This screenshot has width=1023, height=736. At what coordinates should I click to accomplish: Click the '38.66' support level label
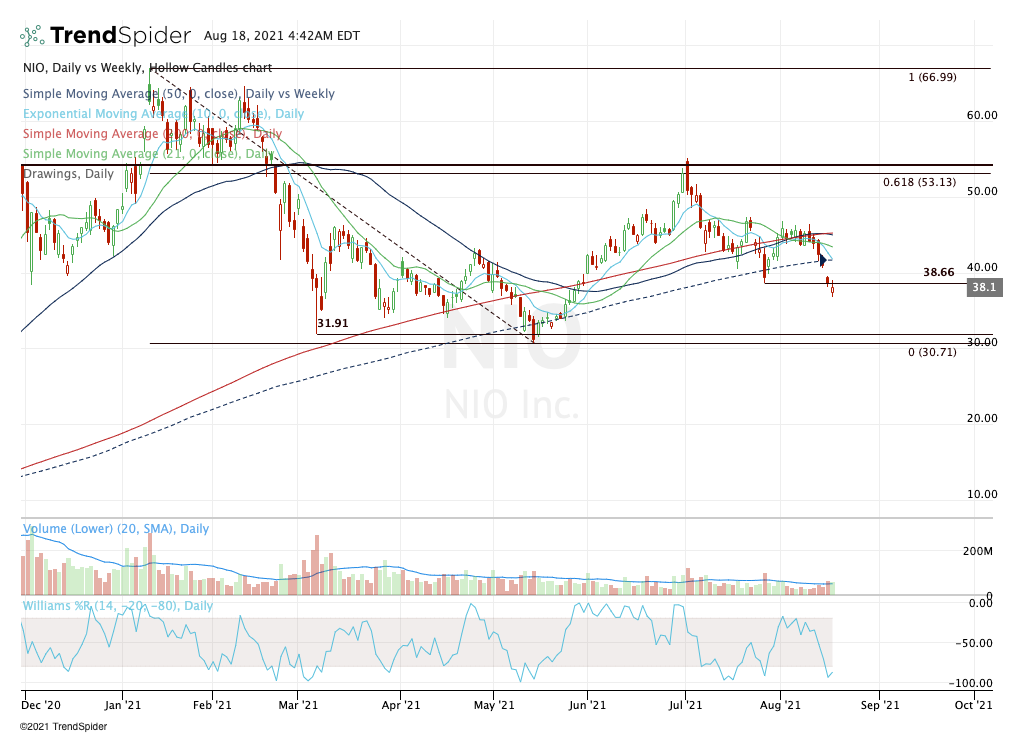(939, 272)
